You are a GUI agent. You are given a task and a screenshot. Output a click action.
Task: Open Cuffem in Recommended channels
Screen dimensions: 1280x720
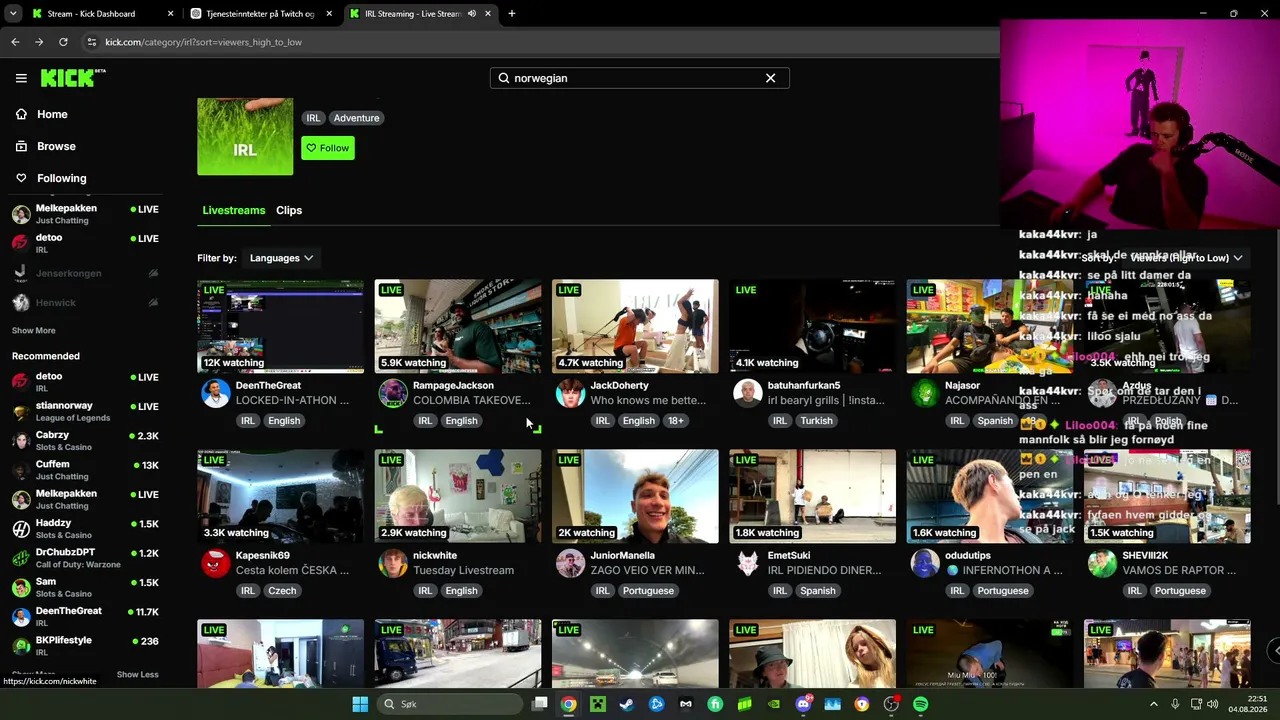tap(84, 470)
